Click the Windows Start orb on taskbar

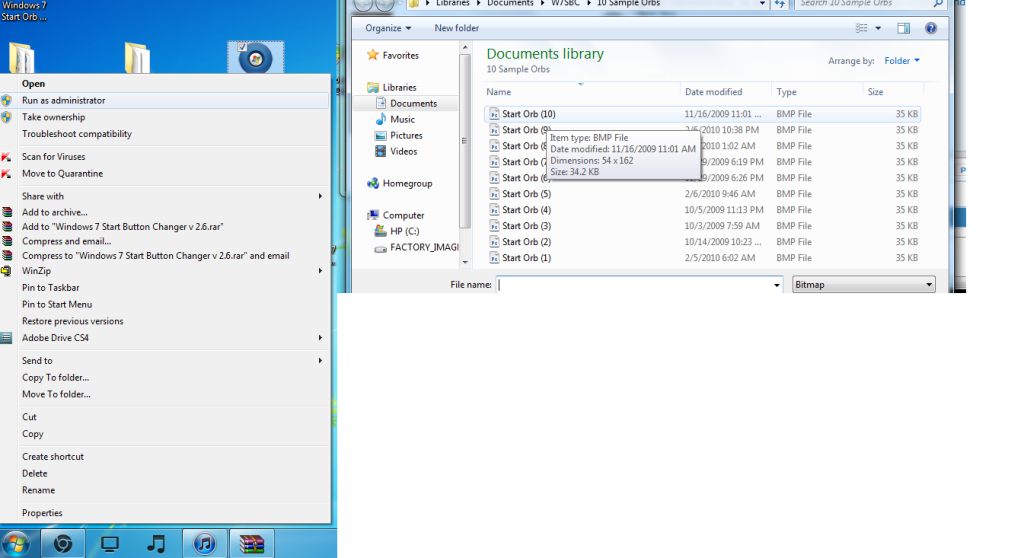coord(16,544)
